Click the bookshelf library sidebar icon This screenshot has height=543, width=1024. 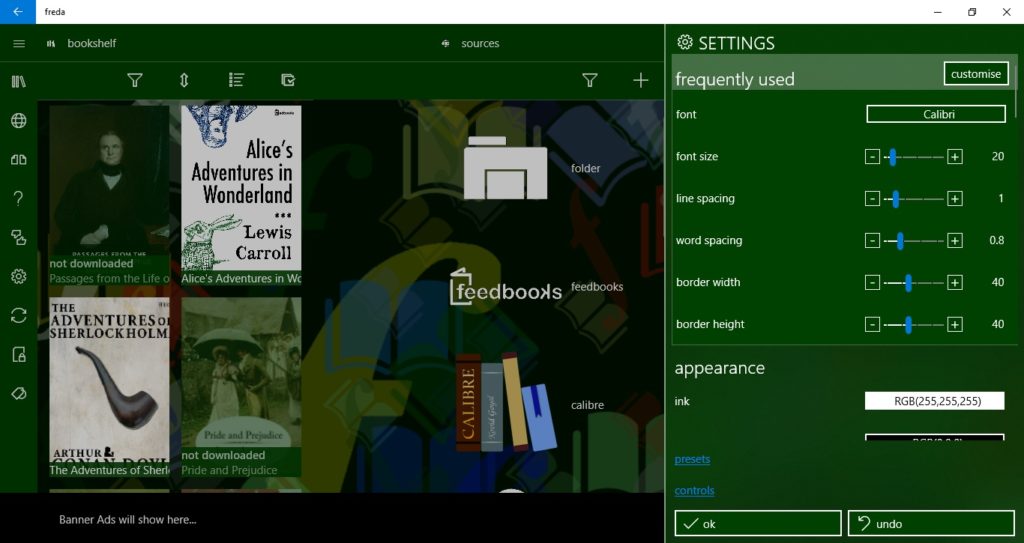tap(19, 81)
